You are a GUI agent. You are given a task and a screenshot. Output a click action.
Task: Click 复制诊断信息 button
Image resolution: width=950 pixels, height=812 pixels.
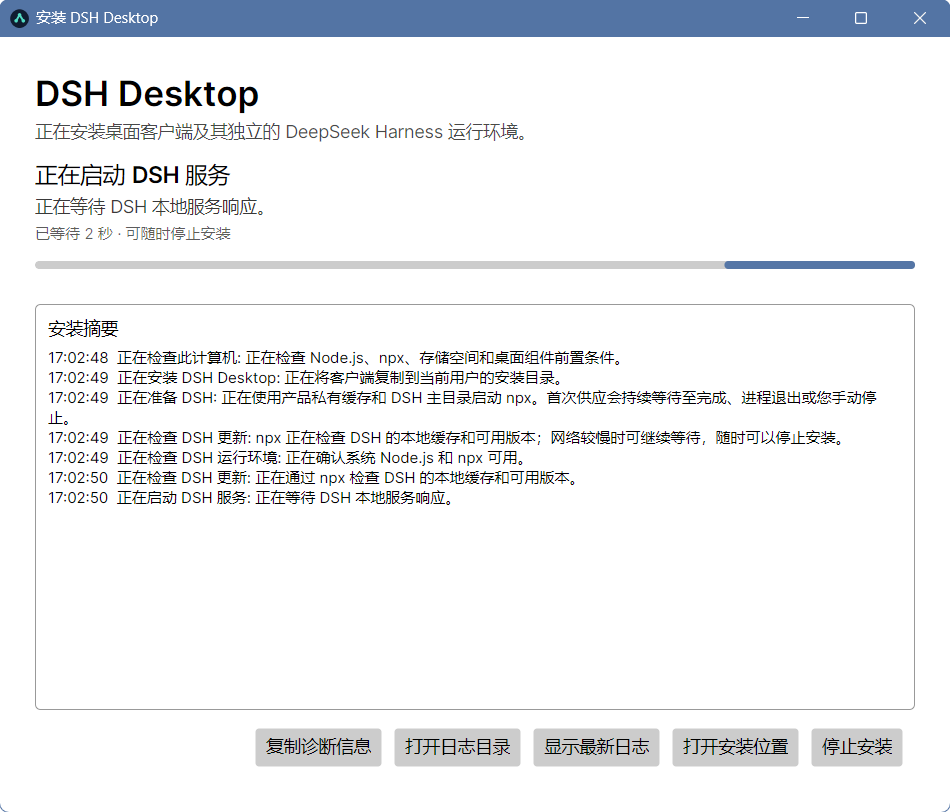pos(318,747)
